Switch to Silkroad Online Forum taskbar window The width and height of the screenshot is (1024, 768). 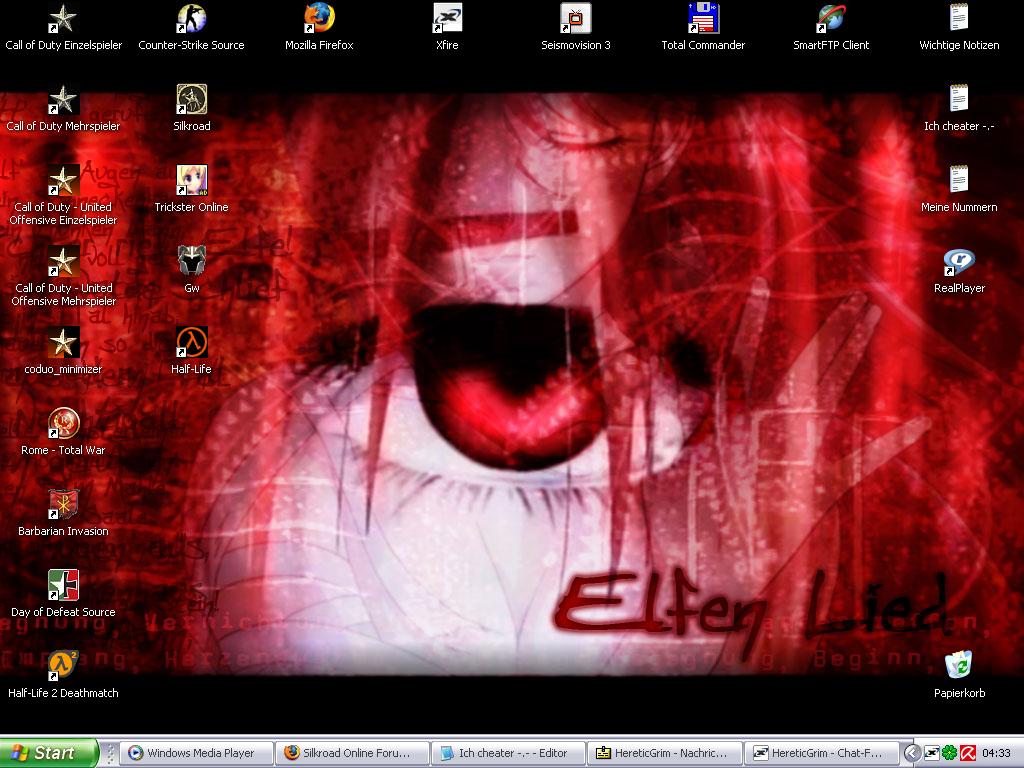point(353,753)
